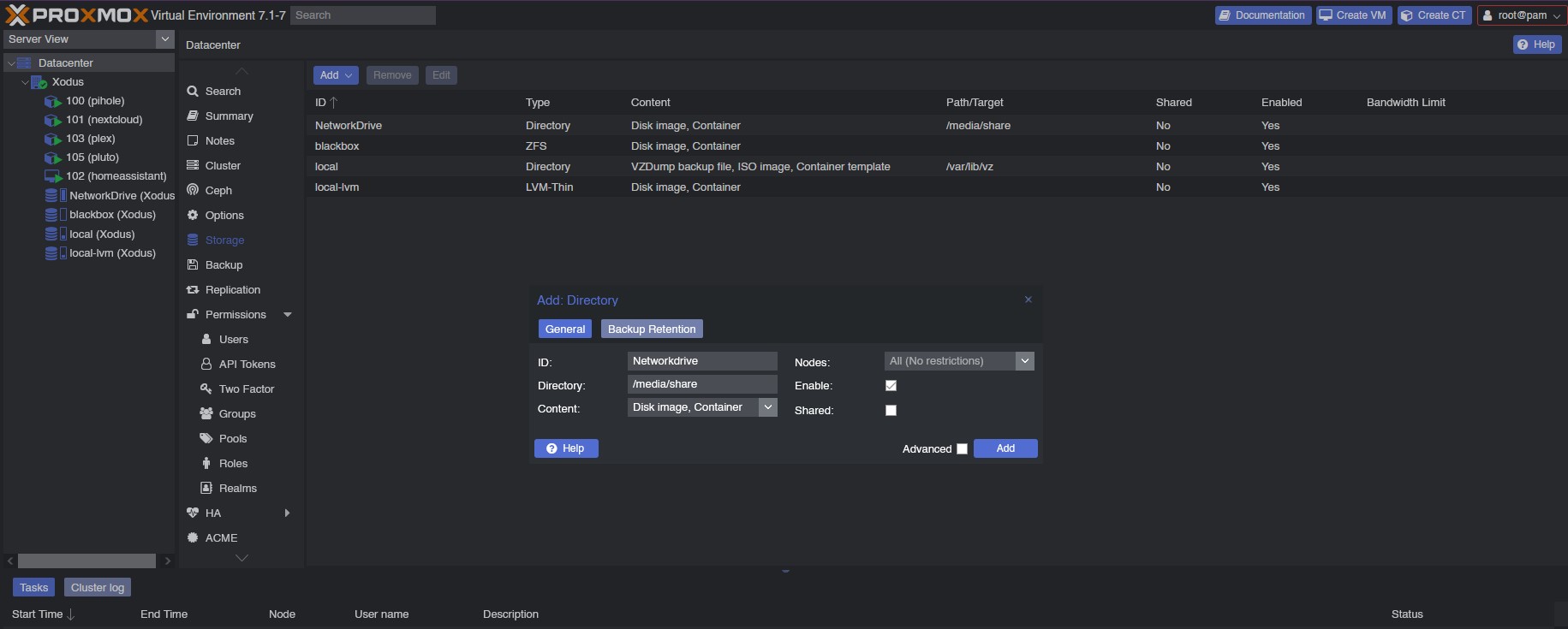Select local (Xodus) storage in tree
Image resolution: width=1568 pixels, height=629 pixels.
(102, 234)
